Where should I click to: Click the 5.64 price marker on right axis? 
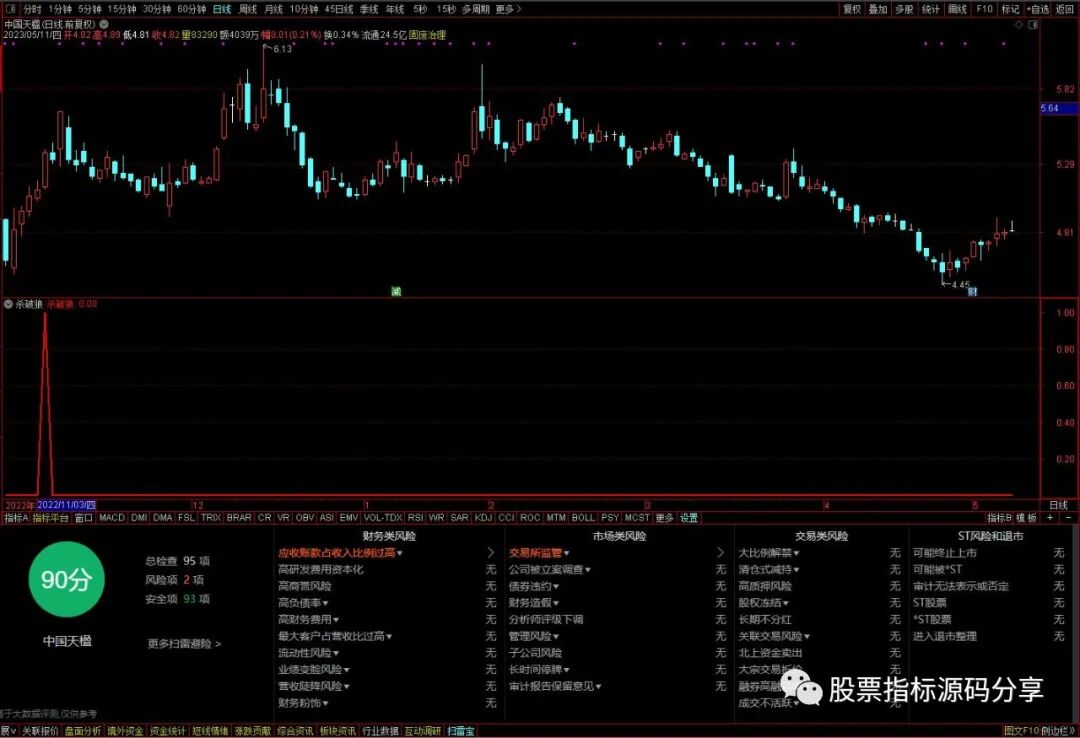tap(1058, 108)
